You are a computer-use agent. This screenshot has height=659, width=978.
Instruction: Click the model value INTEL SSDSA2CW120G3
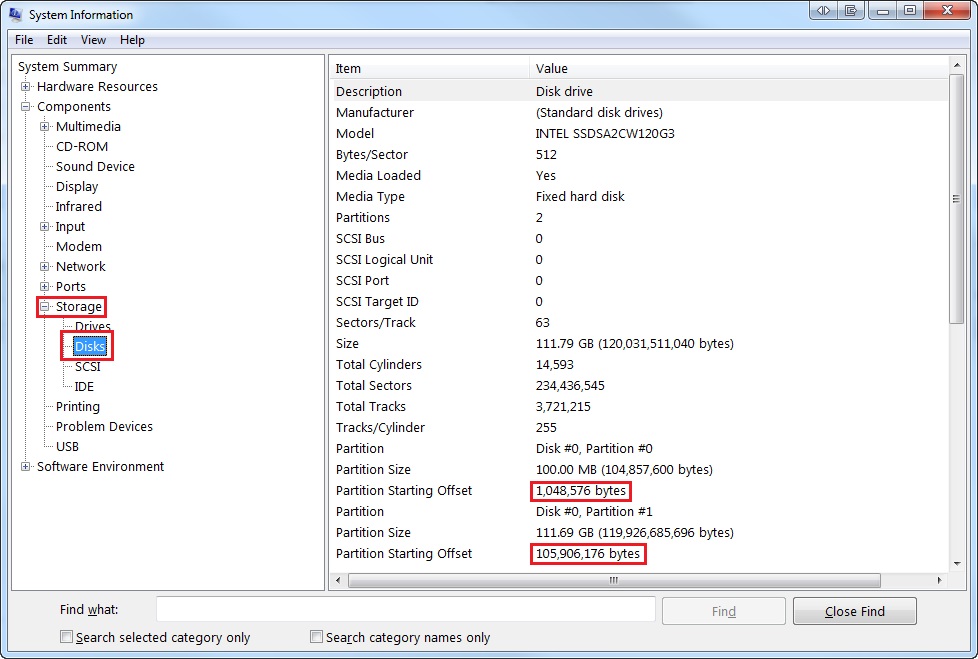tap(605, 133)
